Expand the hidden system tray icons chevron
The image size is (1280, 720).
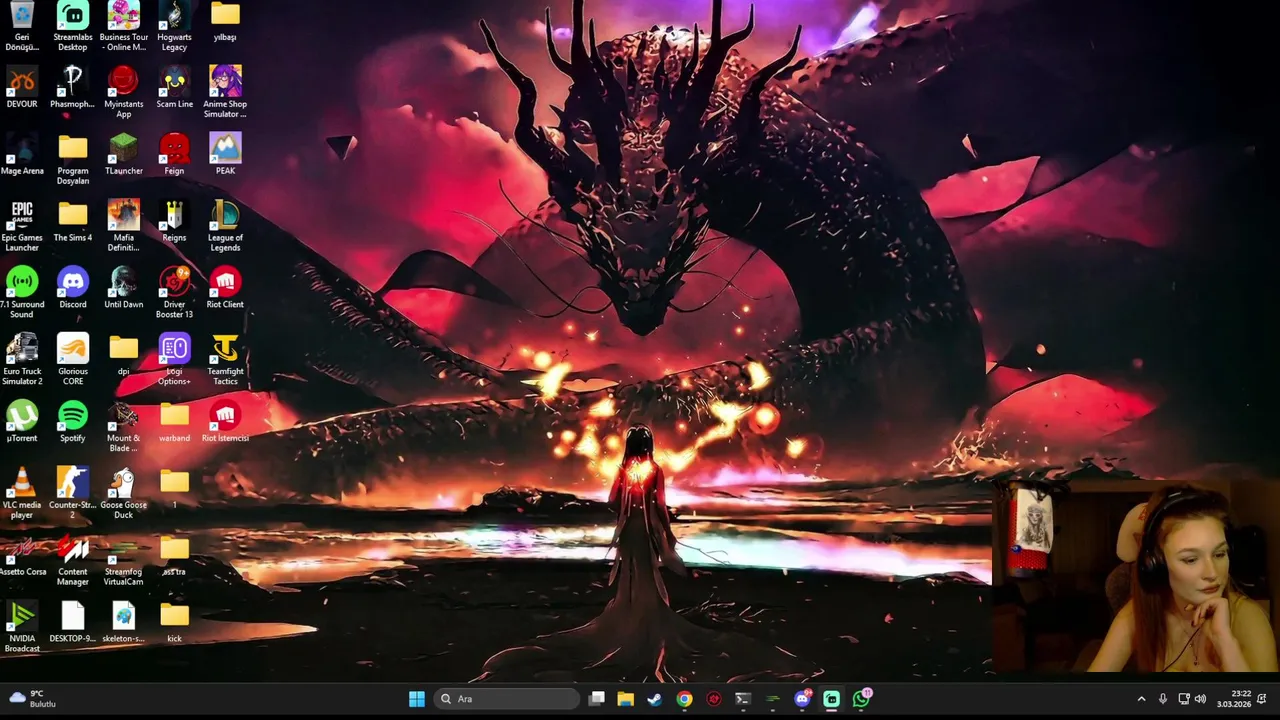tap(1141, 699)
